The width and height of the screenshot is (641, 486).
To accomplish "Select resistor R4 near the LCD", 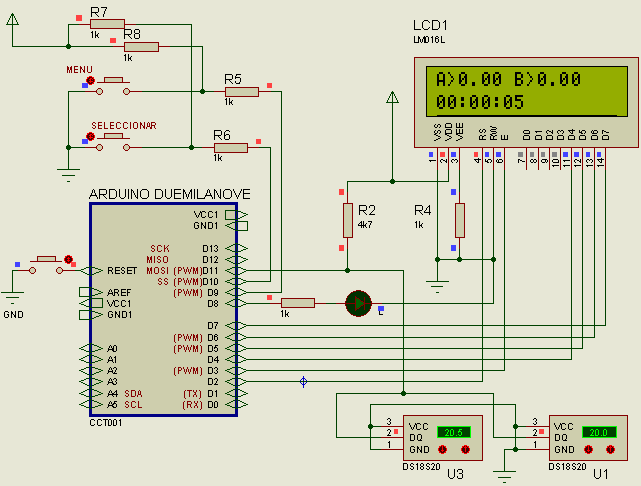I will (x=459, y=220).
